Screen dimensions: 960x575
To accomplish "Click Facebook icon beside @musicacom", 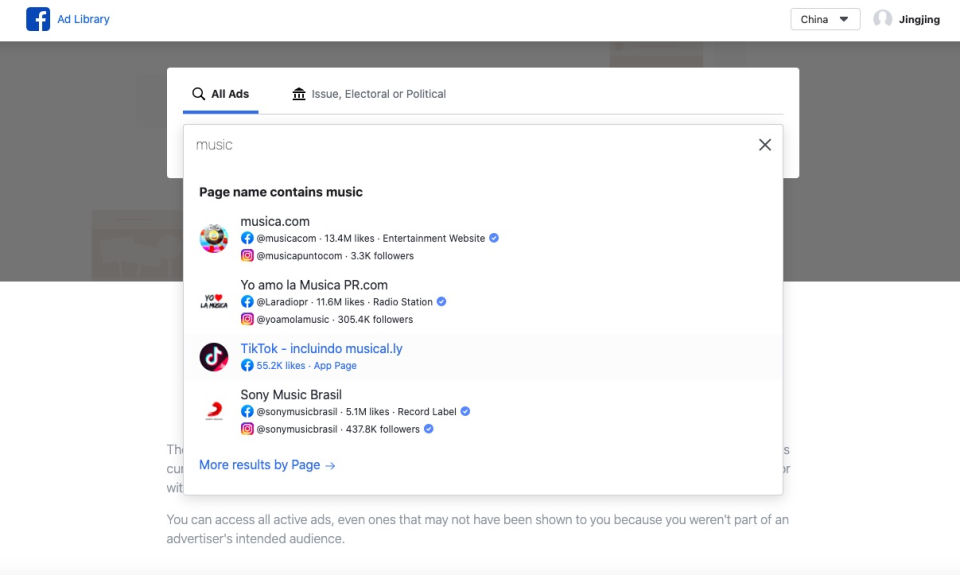I will (x=247, y=238).
